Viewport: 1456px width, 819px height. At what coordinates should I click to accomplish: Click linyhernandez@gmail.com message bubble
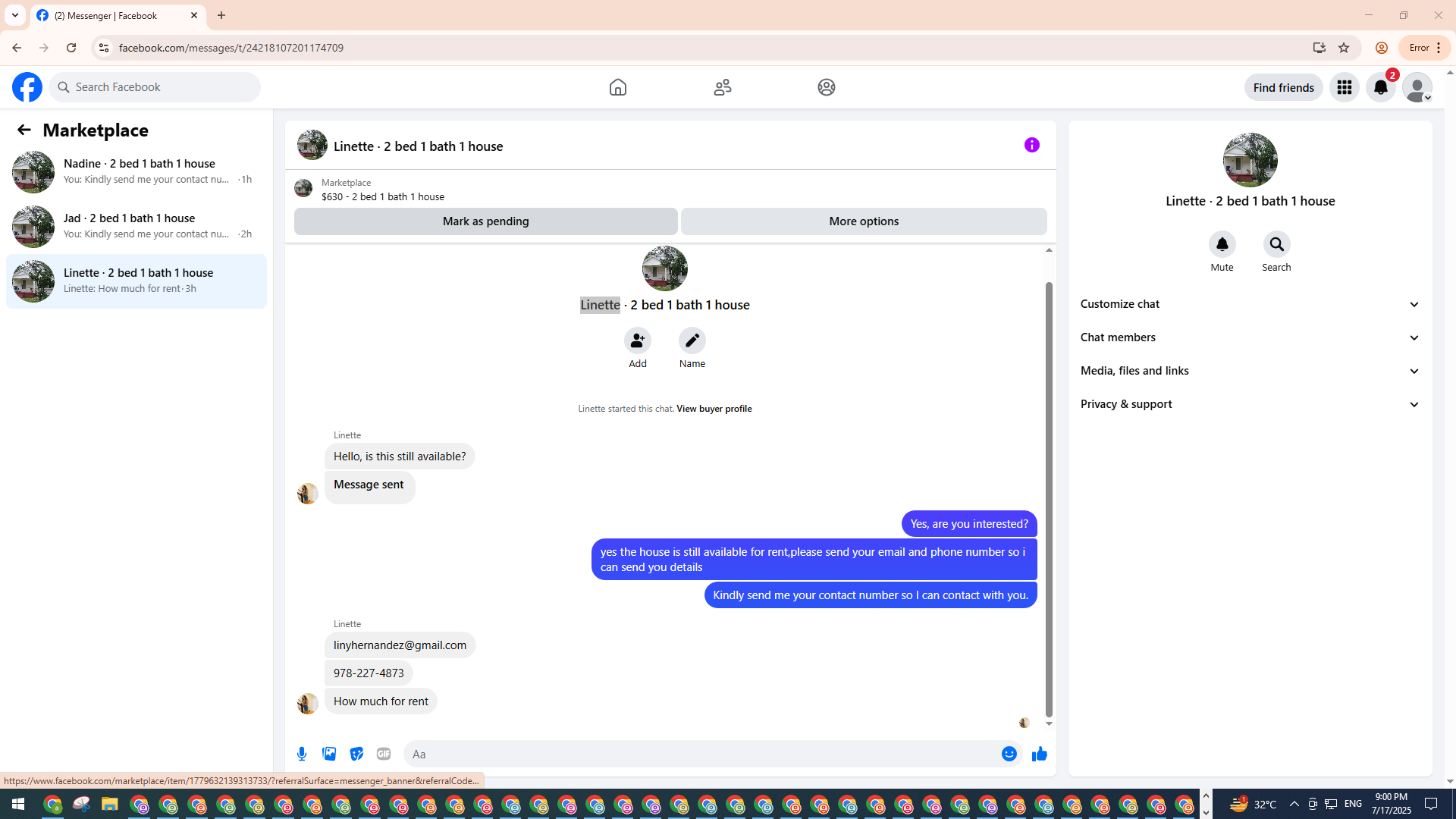click(x=400, y=645)
